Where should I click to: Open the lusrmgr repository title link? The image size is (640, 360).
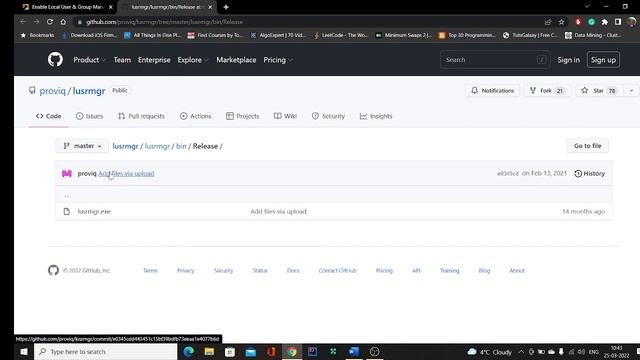pos(89,91)
